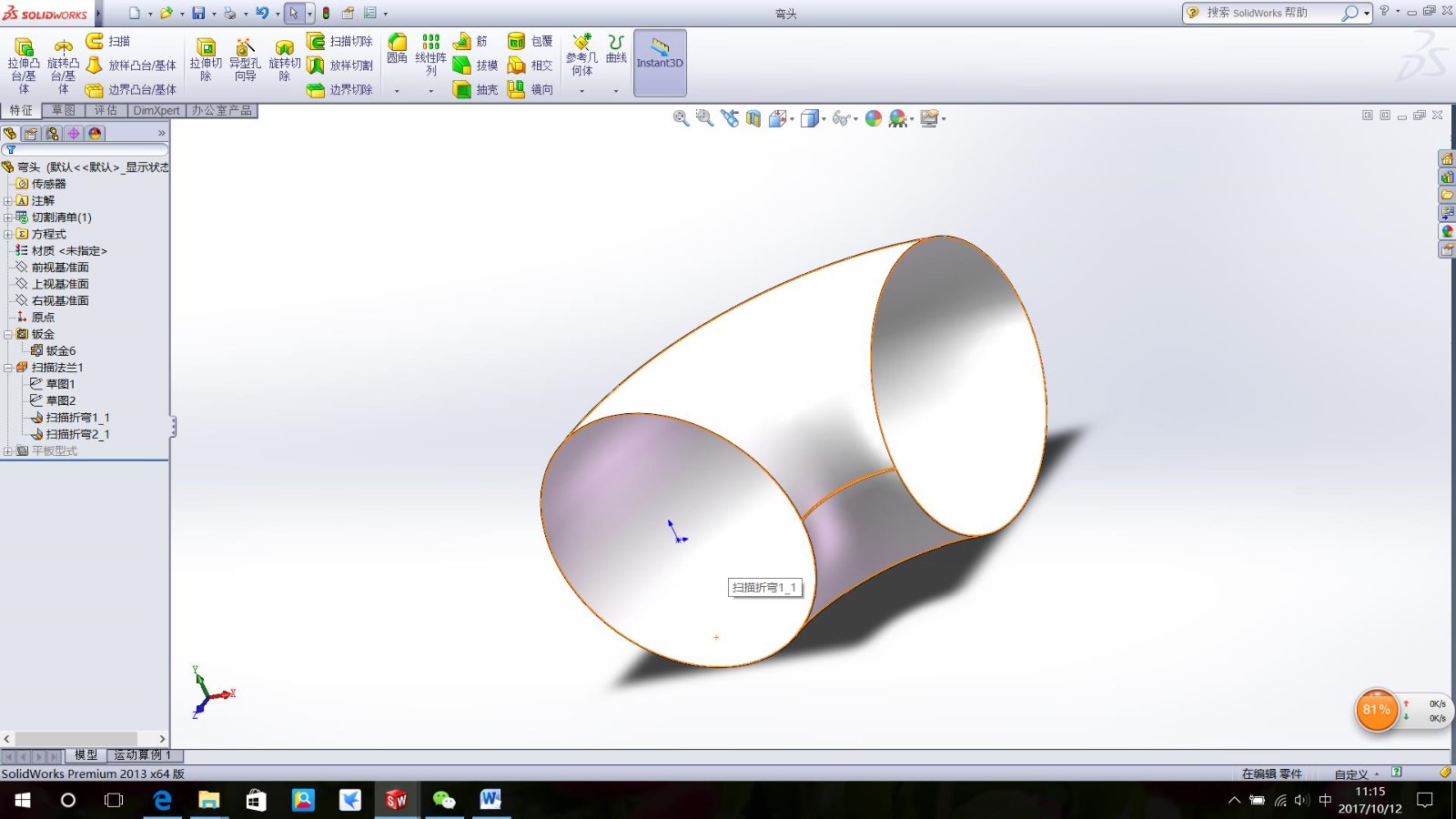Toggle the Instant3D button

pyautogui.click(x=660, y=63)
